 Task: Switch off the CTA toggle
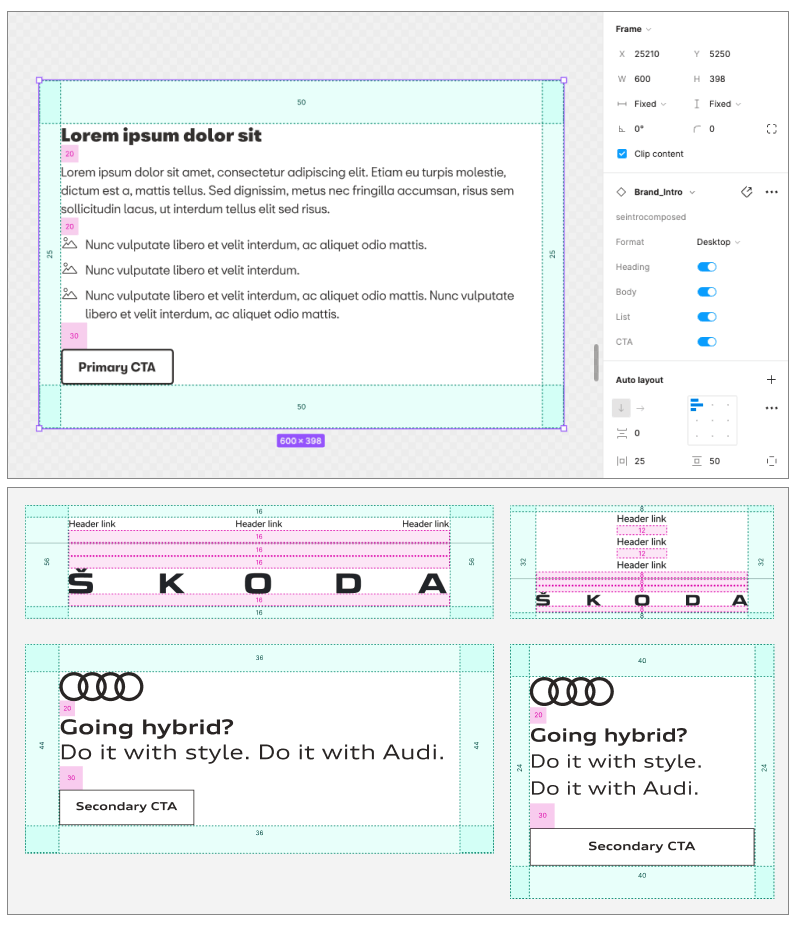706,342
